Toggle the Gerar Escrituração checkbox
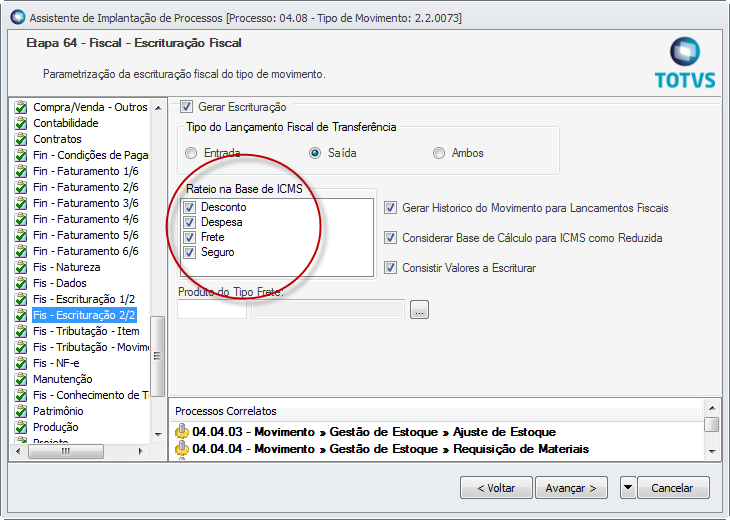This screenshot has height=520, width=730. [186, 107]
